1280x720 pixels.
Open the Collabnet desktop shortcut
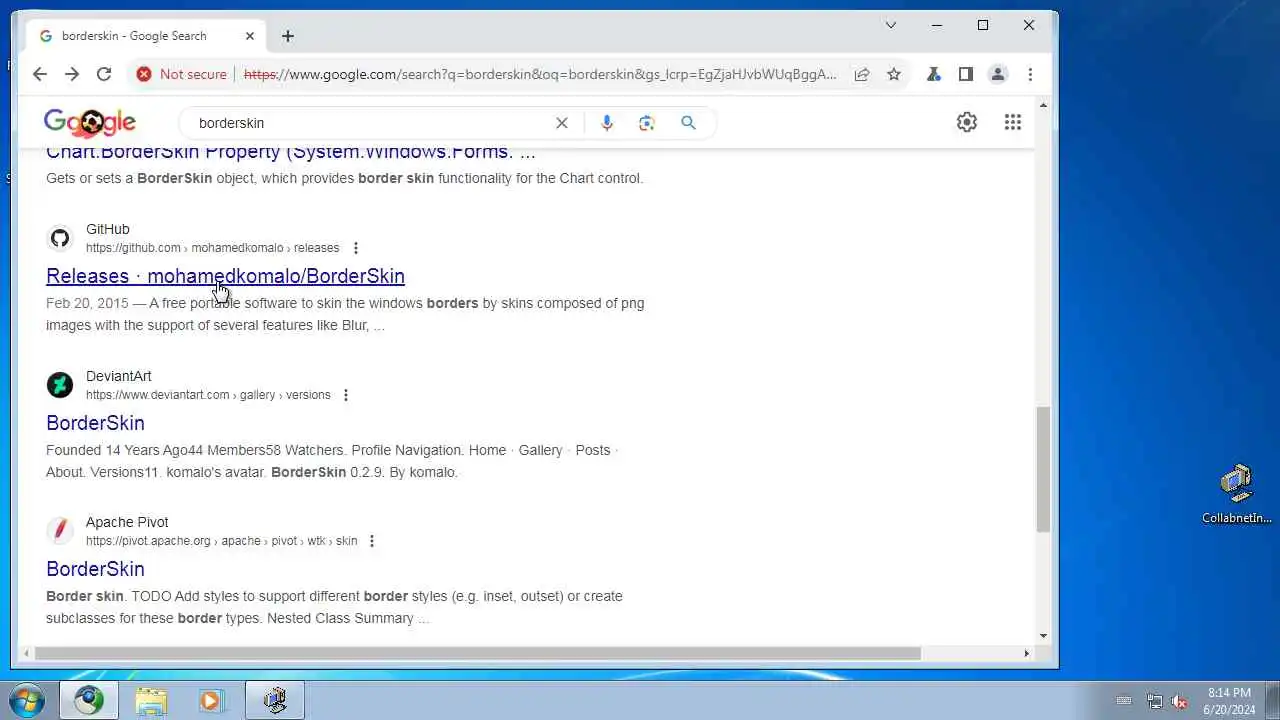pyautogui.click(x=1237, y=494)
